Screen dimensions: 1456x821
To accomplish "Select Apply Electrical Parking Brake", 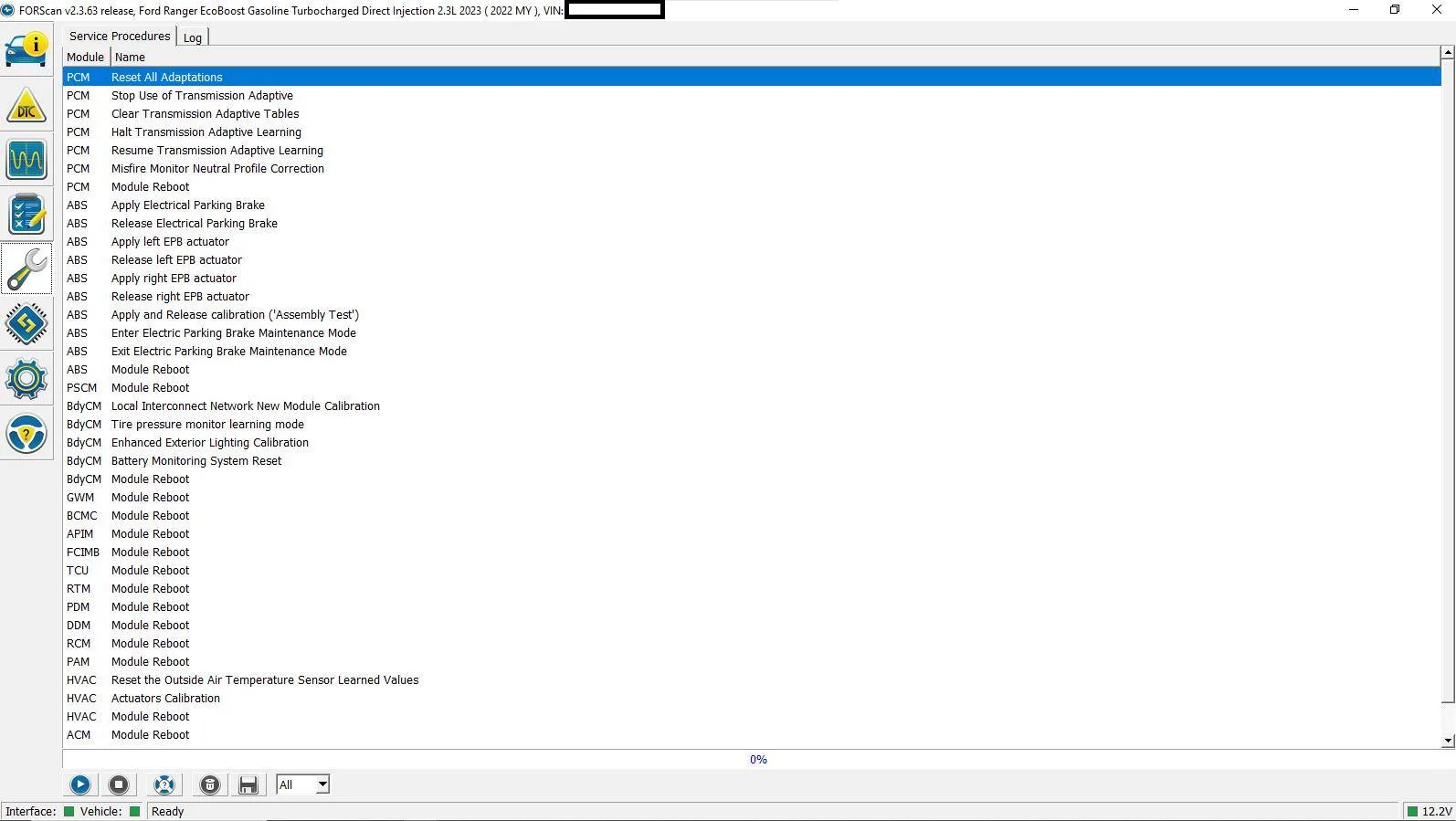I will [x=752, y=205].
